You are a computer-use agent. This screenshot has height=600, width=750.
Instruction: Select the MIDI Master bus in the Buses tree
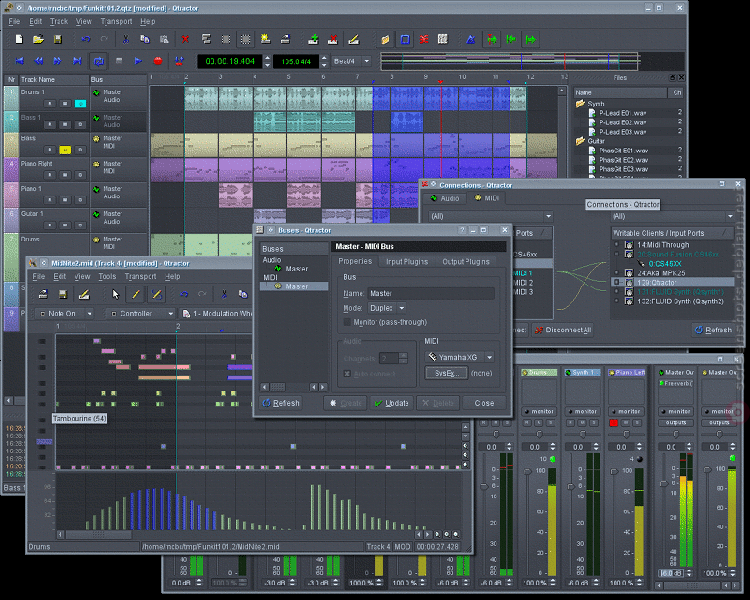coord(294,286)
